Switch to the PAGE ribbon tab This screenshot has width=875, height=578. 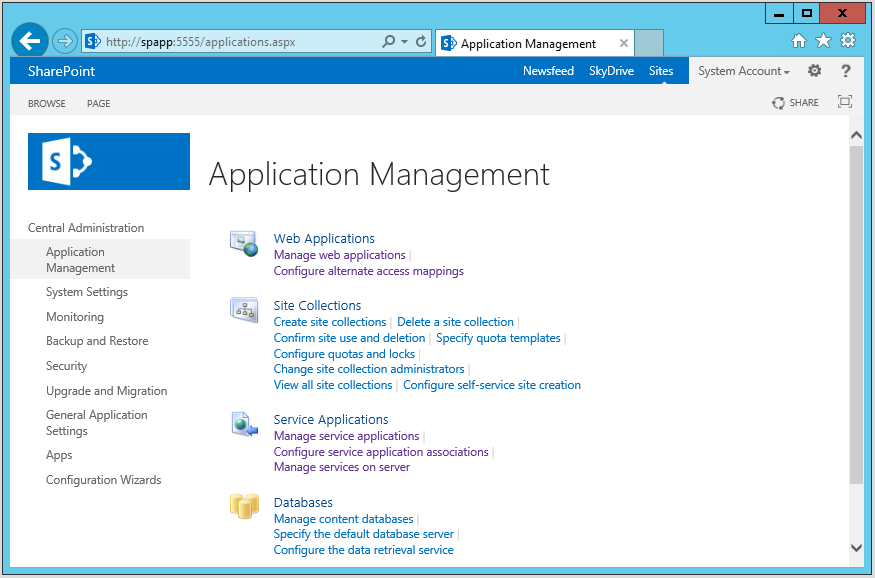coord(98,103)
